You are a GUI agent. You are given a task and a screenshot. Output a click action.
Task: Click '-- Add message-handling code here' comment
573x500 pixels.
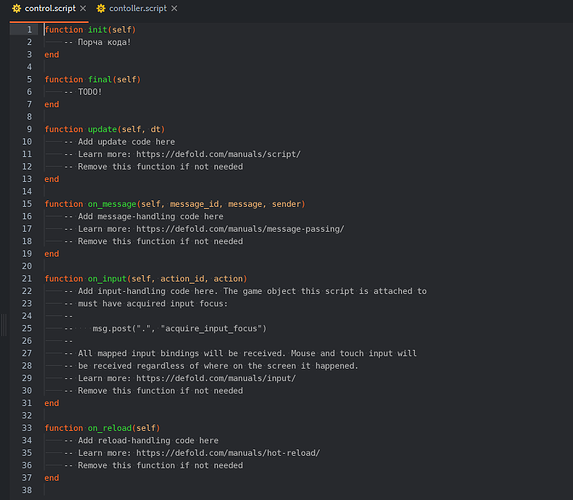coord(144,216)
